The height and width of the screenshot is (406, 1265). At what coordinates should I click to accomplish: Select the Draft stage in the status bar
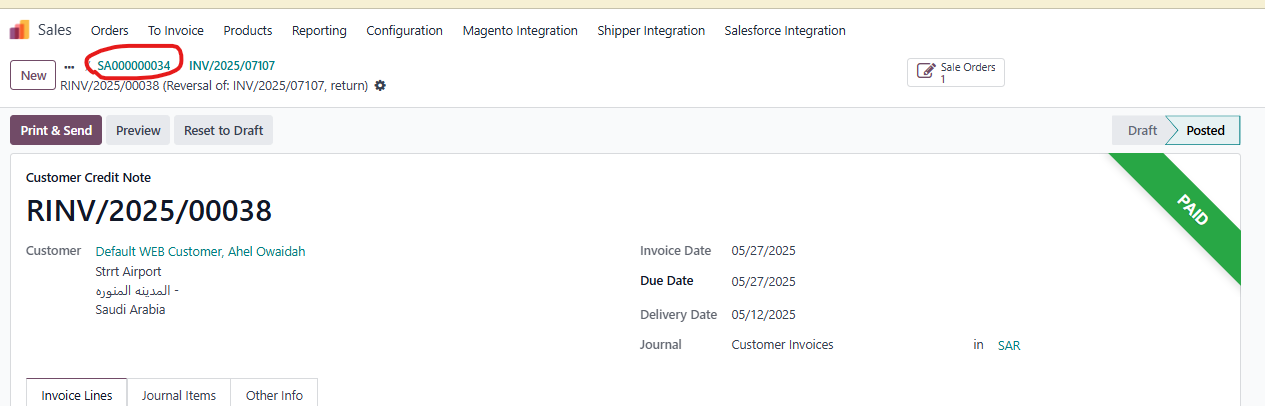click(1142, 130)
